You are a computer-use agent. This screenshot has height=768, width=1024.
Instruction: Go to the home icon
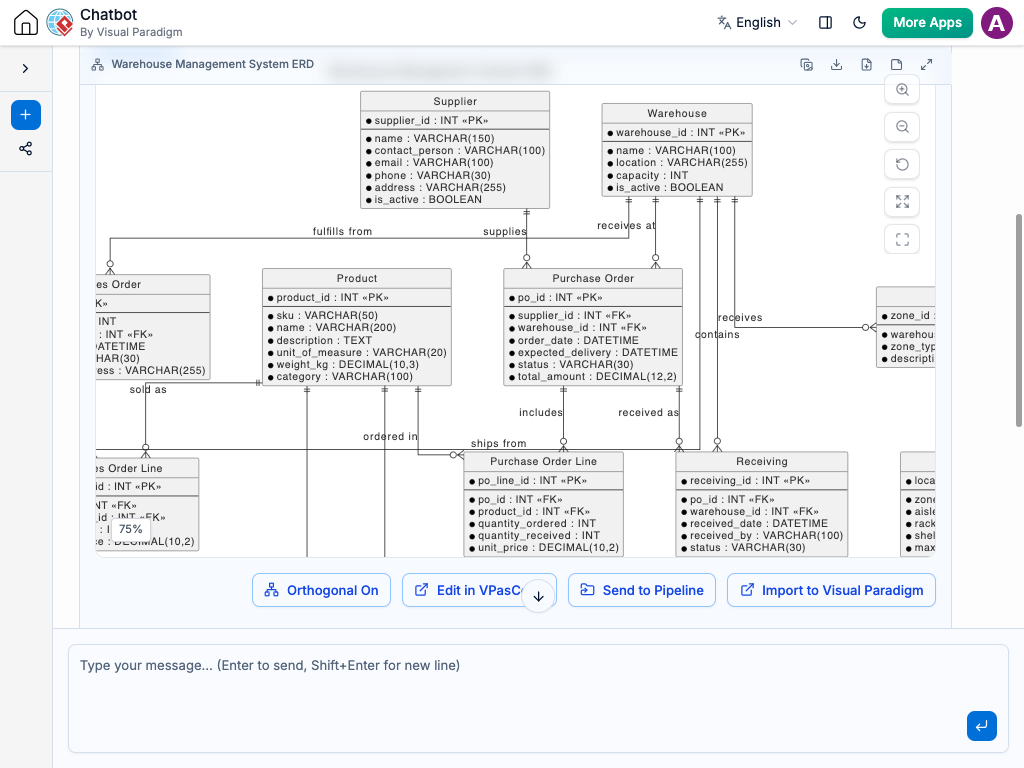(25, 22)
